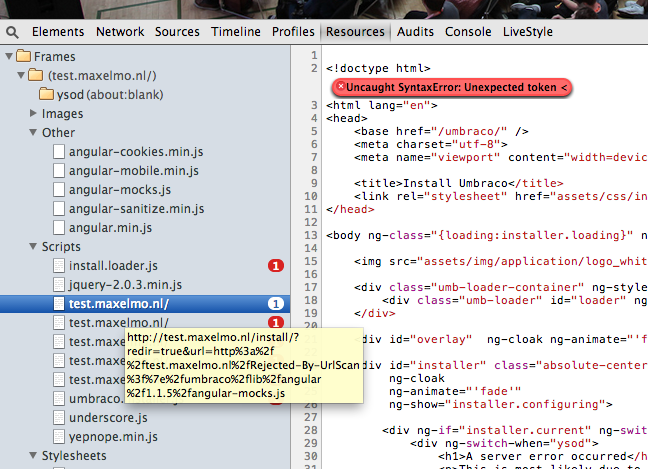Viewport: 648px width, 469px height.
Task: Click line number 3 in the source gutter
Action: click(314, 105)
